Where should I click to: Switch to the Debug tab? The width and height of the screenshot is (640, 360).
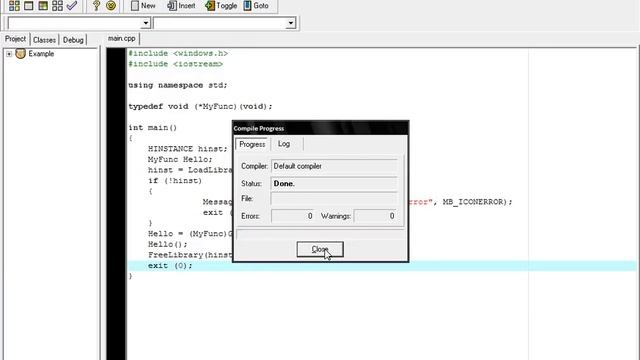[x=73, y=40]
